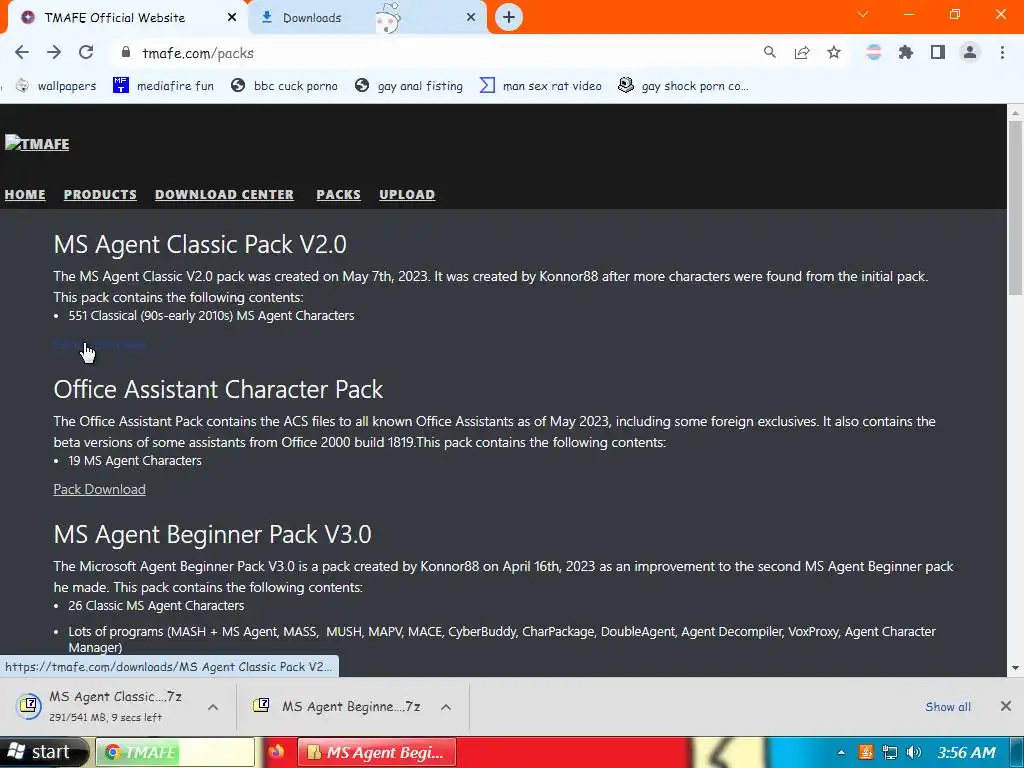1024x768 pixels.
Task: Click the Office Assistant Character Pack heading
Action: point(218,389)
